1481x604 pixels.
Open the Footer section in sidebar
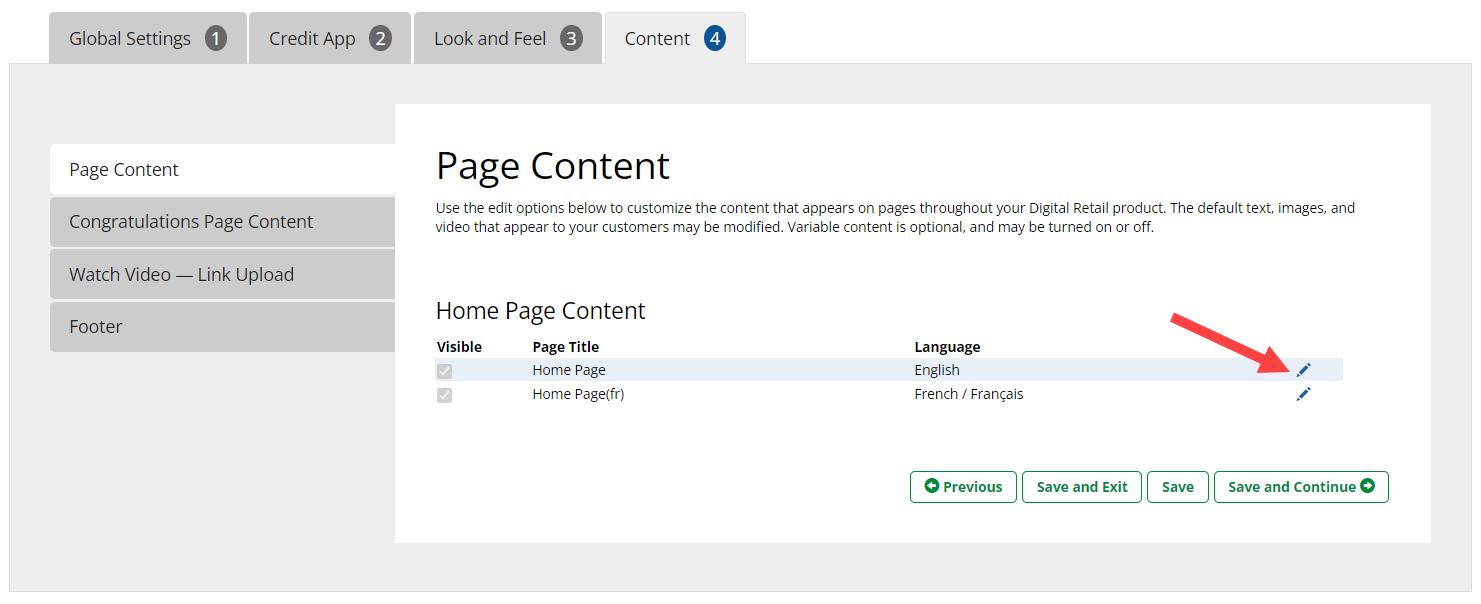point(96,327)
